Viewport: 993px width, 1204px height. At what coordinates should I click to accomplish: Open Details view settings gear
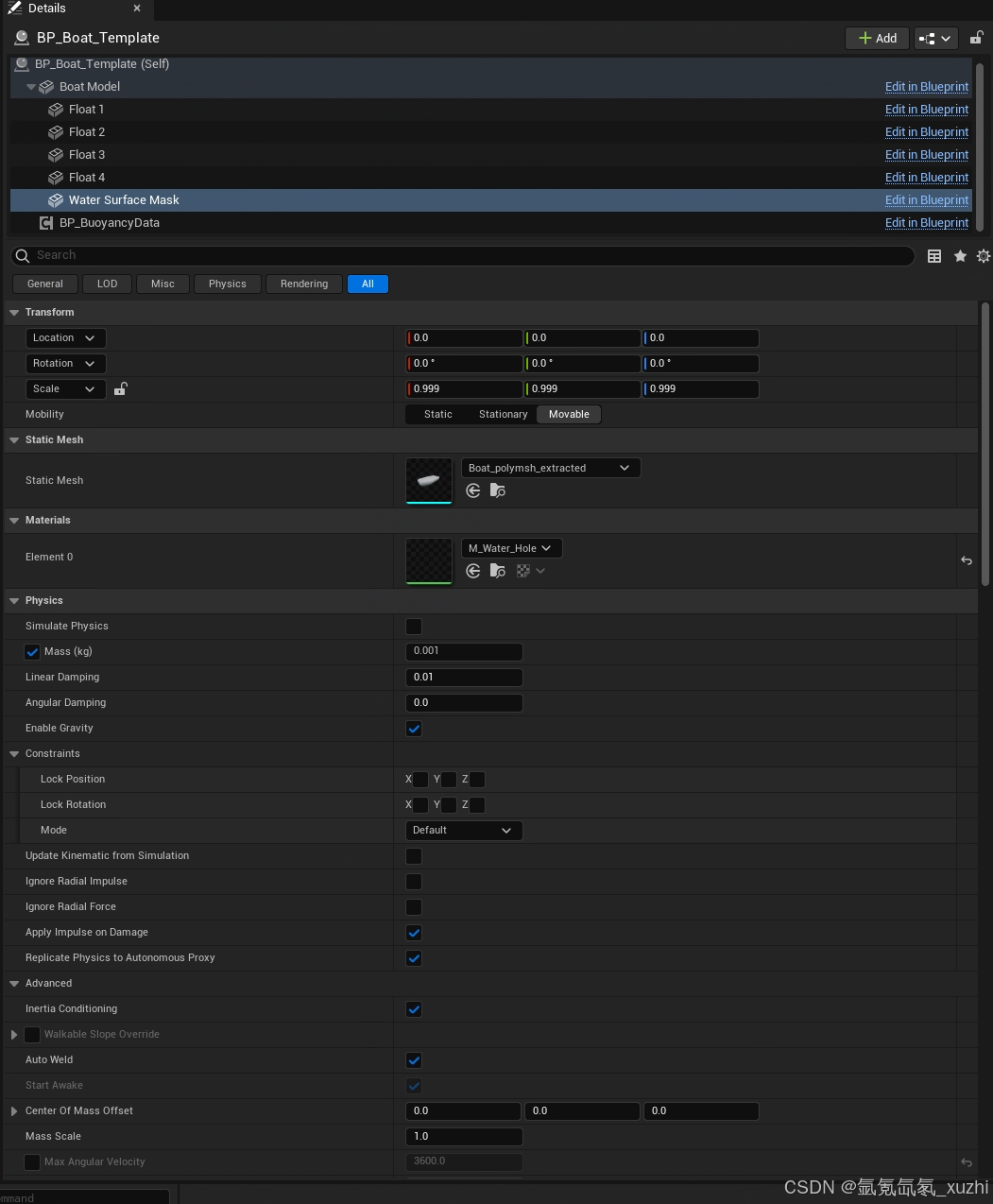984,256
